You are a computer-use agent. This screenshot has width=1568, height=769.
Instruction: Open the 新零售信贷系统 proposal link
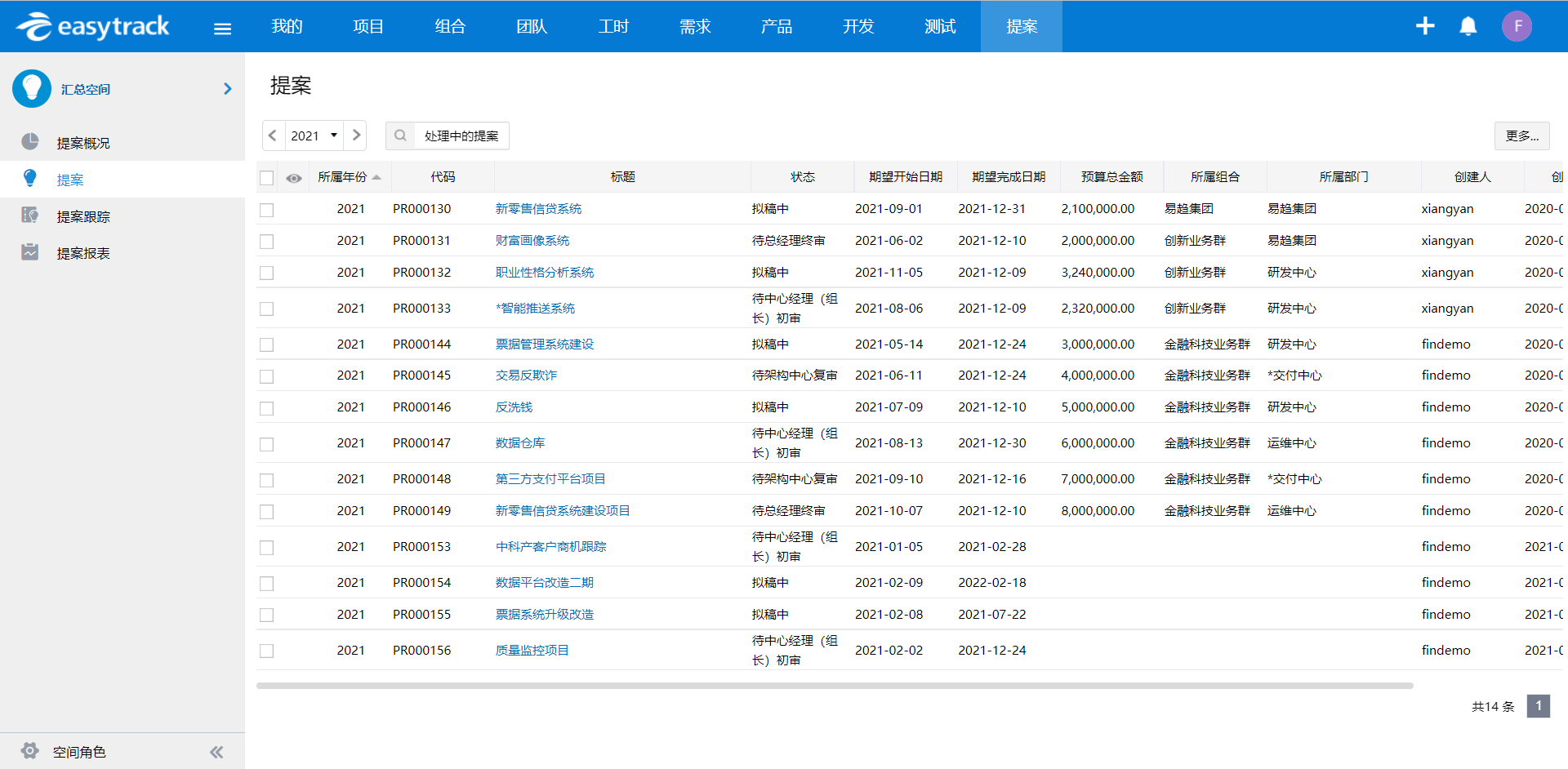click(538, 209)
